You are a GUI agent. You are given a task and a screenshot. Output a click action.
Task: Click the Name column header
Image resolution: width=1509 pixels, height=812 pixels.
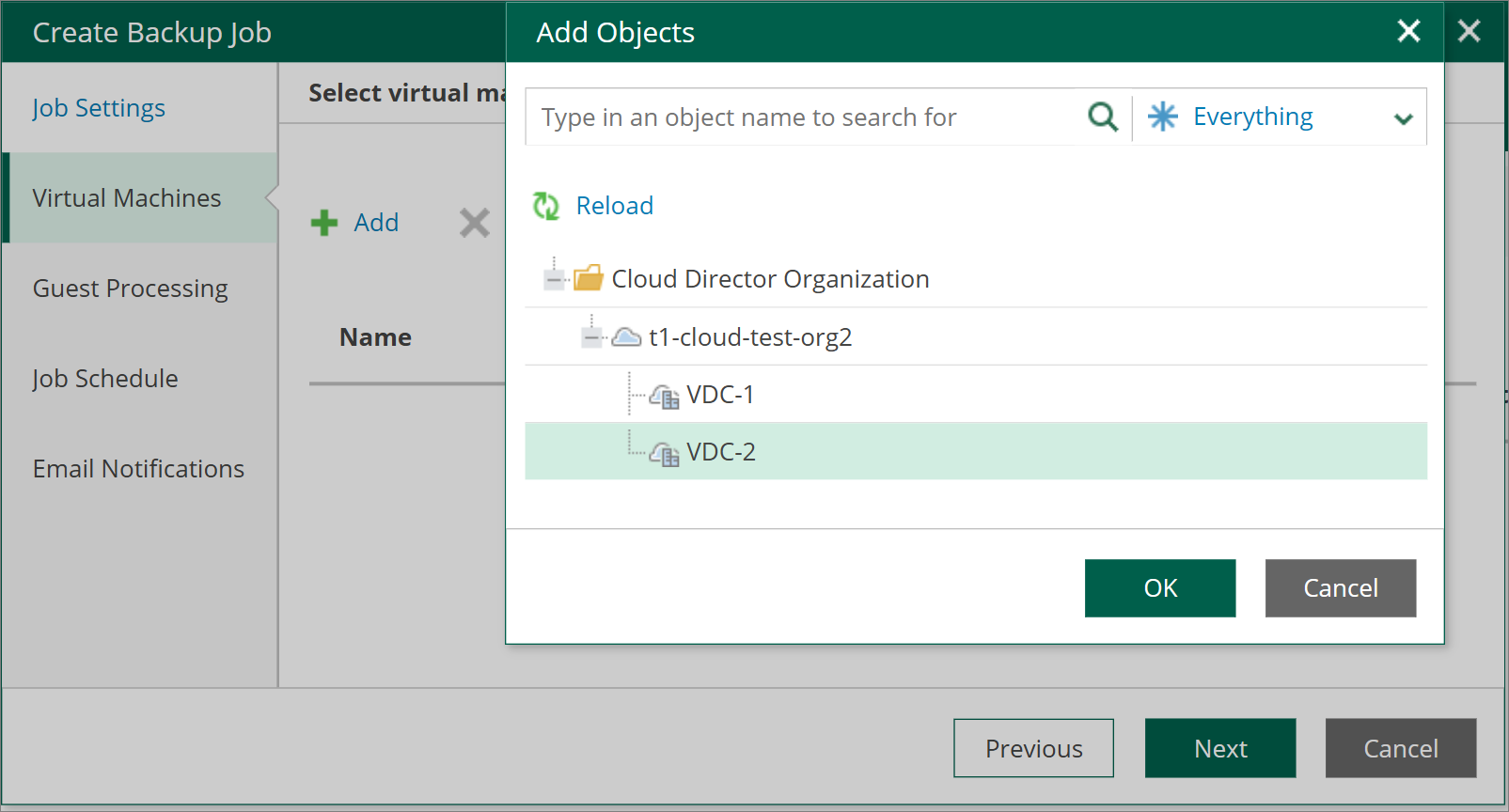(376, 337)
